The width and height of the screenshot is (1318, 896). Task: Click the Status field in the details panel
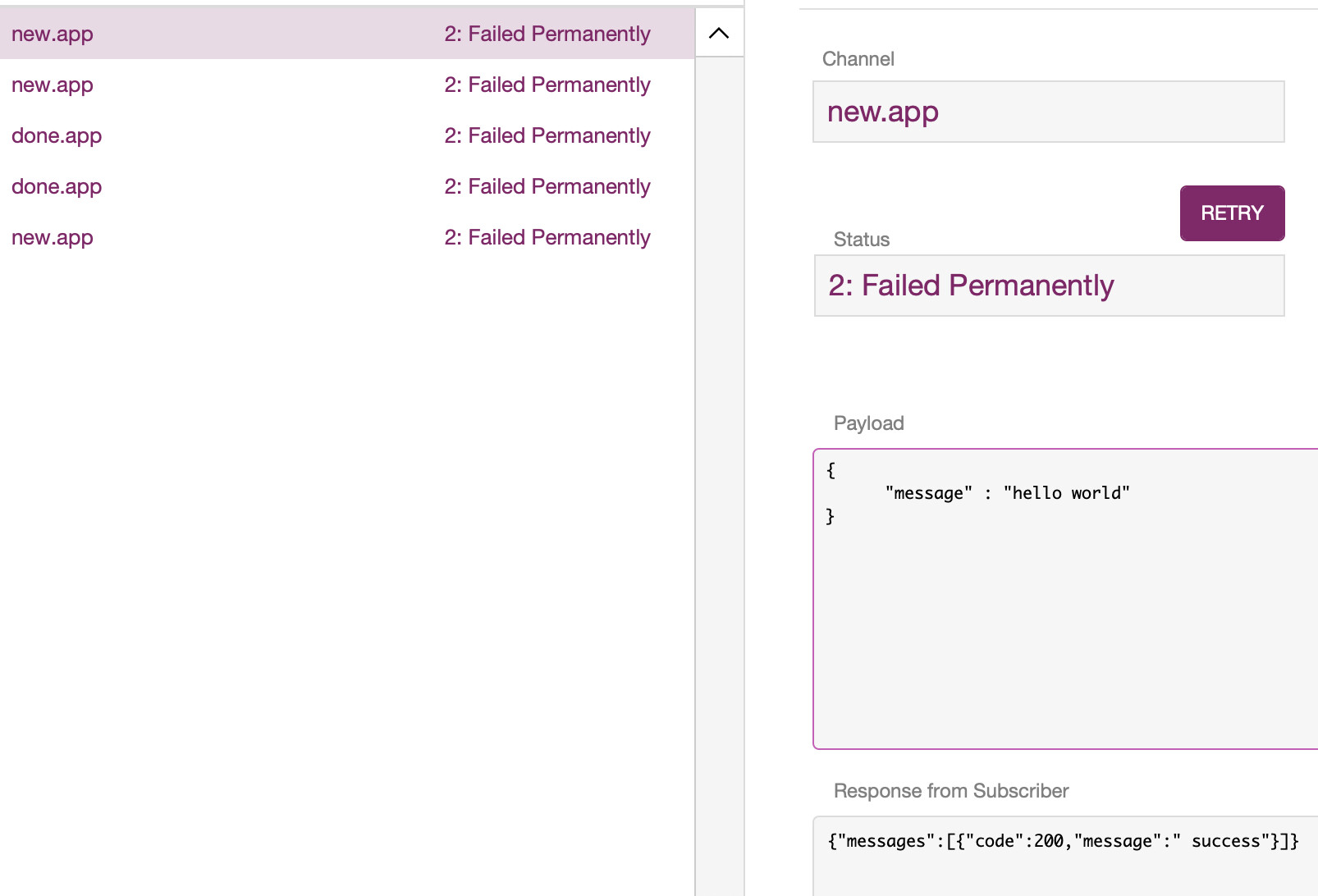1048,286
